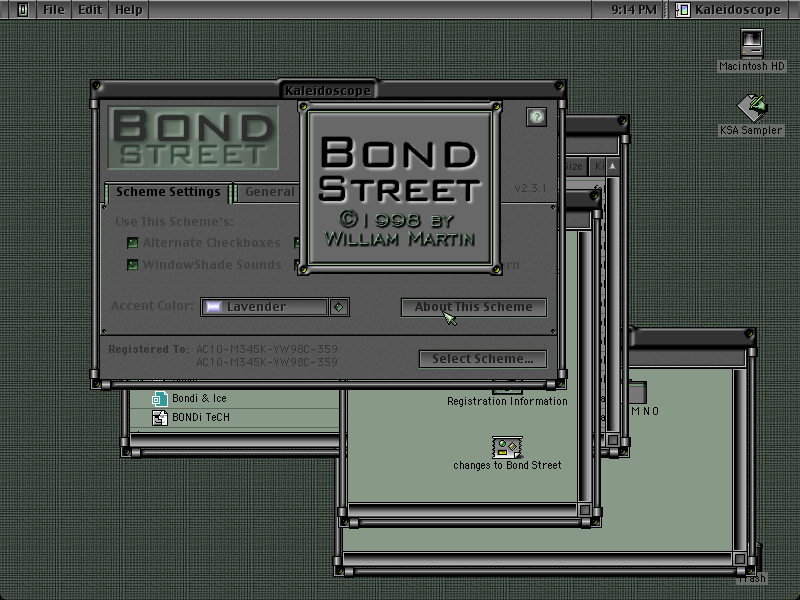The image size is (800, 600).
Task: Select the changes to Bond Street document icon
Action: coord(507,447)
